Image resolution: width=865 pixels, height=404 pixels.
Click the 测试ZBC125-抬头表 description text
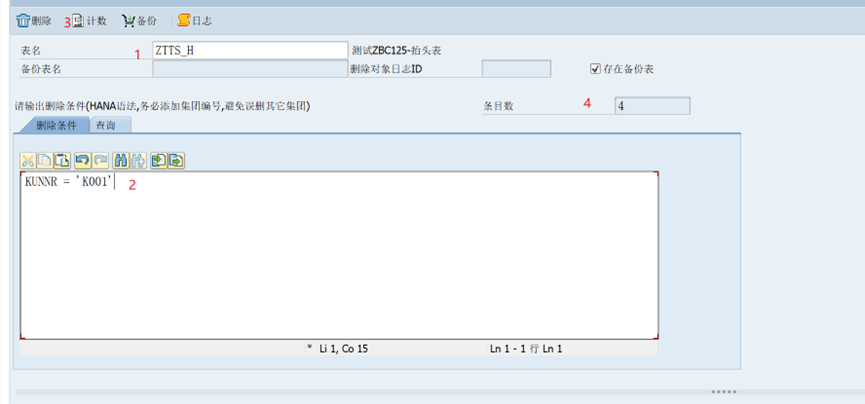397,51
